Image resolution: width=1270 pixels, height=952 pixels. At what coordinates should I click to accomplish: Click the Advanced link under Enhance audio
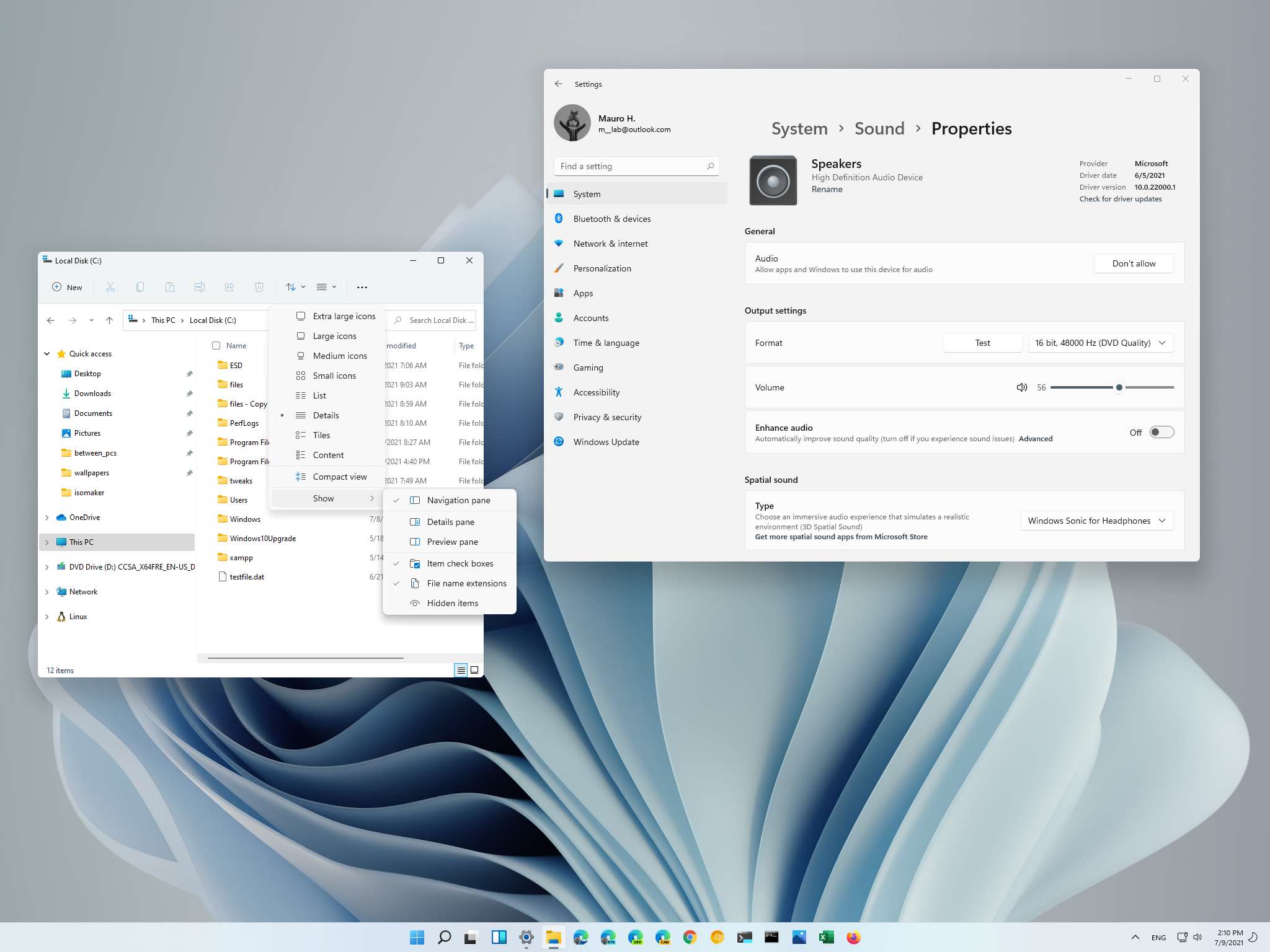coord(1034,439)
